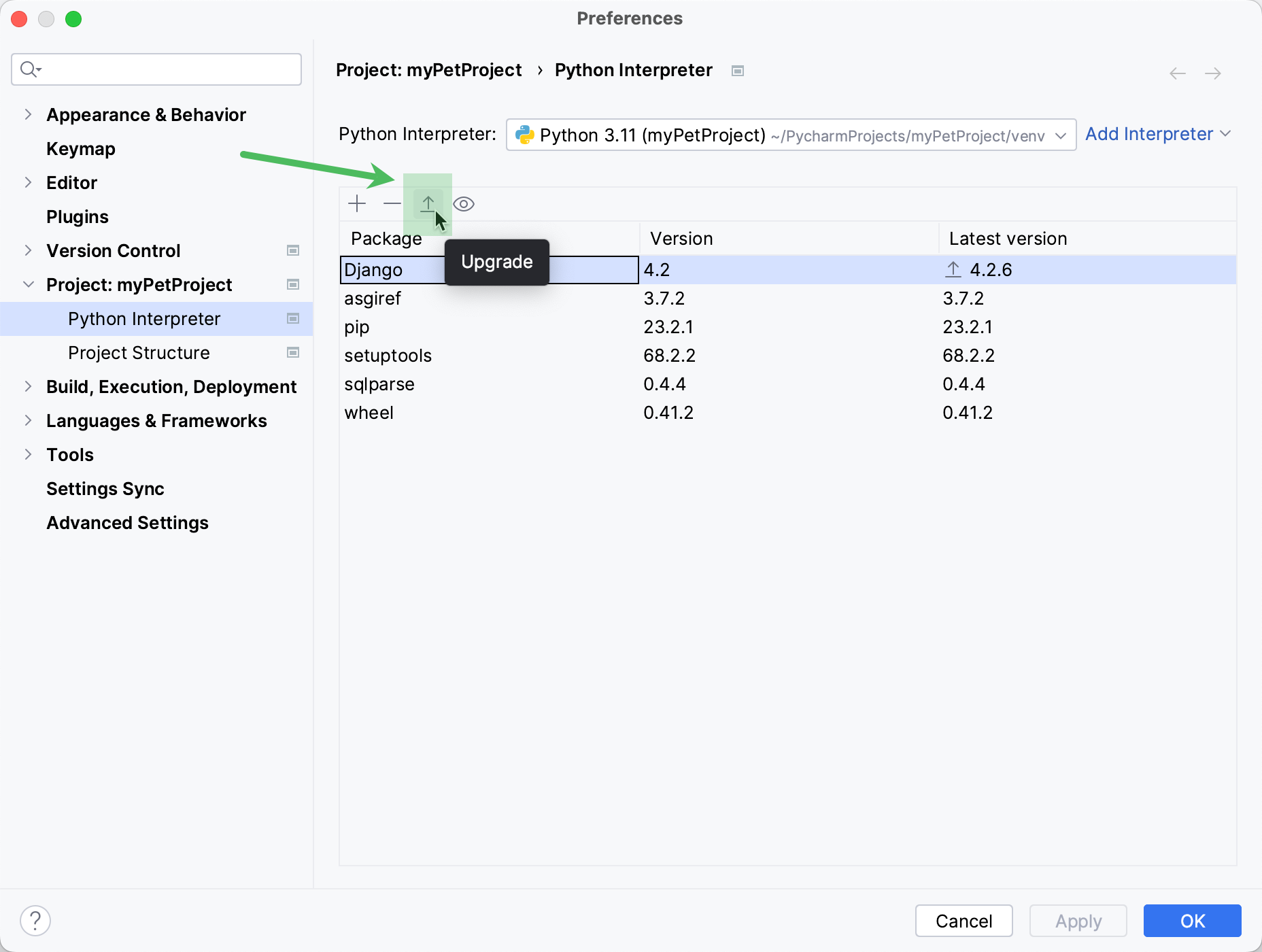Image resolution: width=1262 pixels, height=952 pixels.
Task: Toggle early release versions with the eye icon
Action: 463,203
